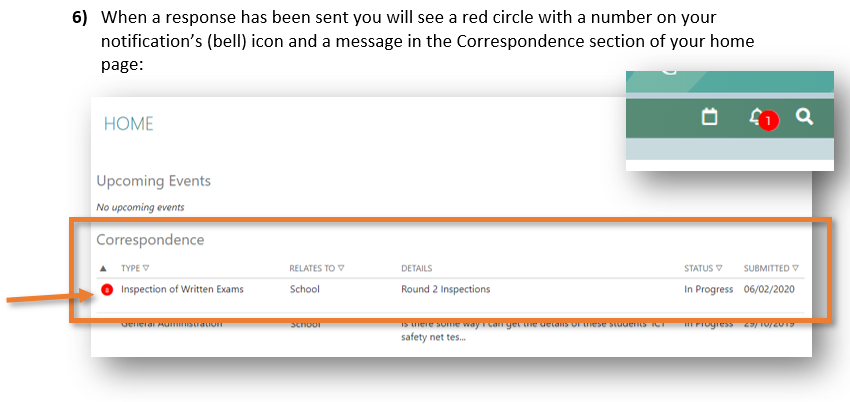Click School in the Inspection row
Screen dimensions: 850x402
point(305,290)
